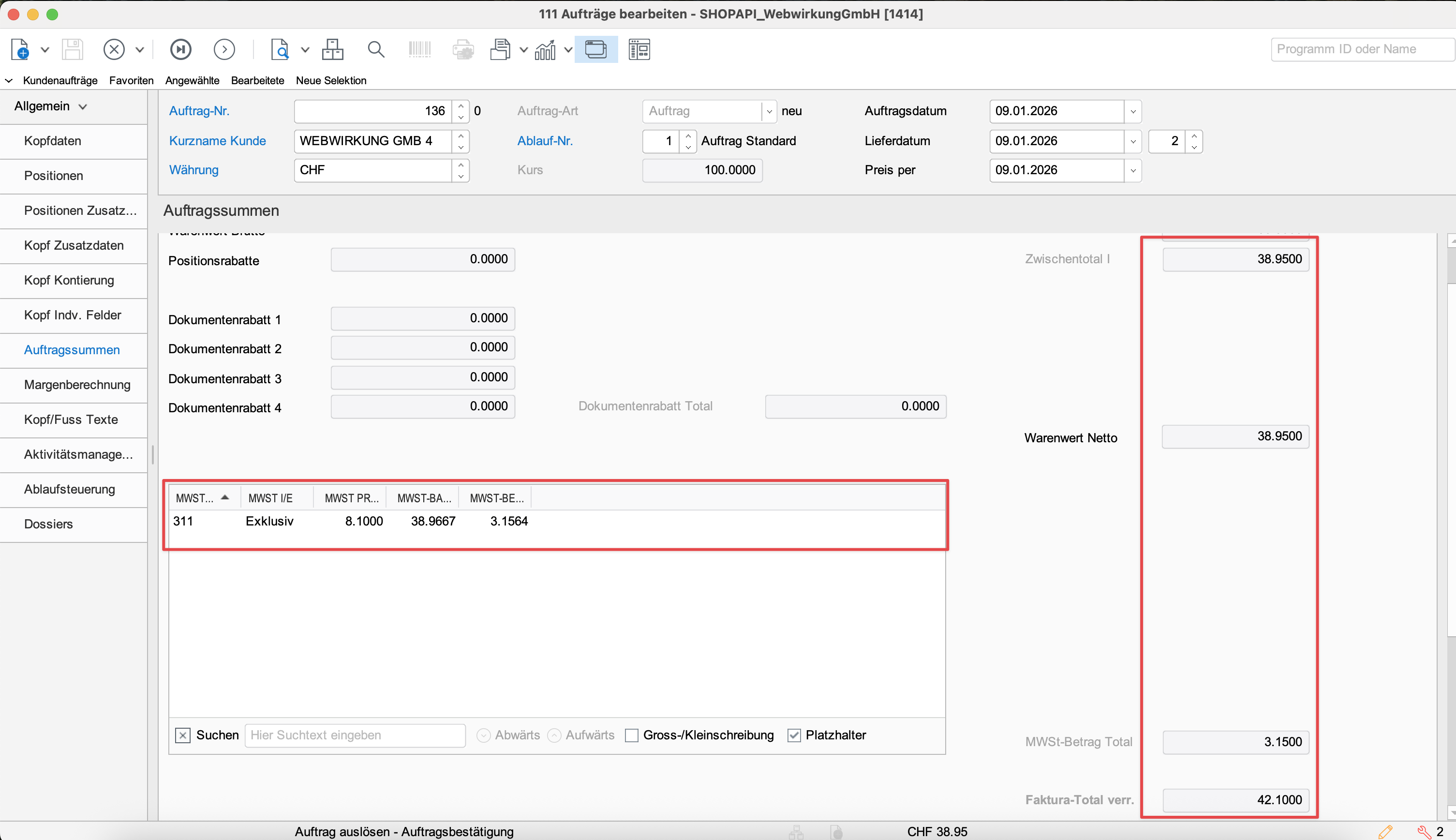This screenshot has width=1456, height=840.
Task: Select the highlighted window overlay tool
Action: pos(596,49)
